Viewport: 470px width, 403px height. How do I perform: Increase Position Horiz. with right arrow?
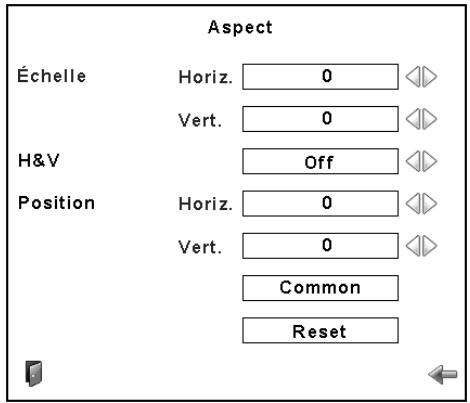pyautogui.click(x=430, y=203)
